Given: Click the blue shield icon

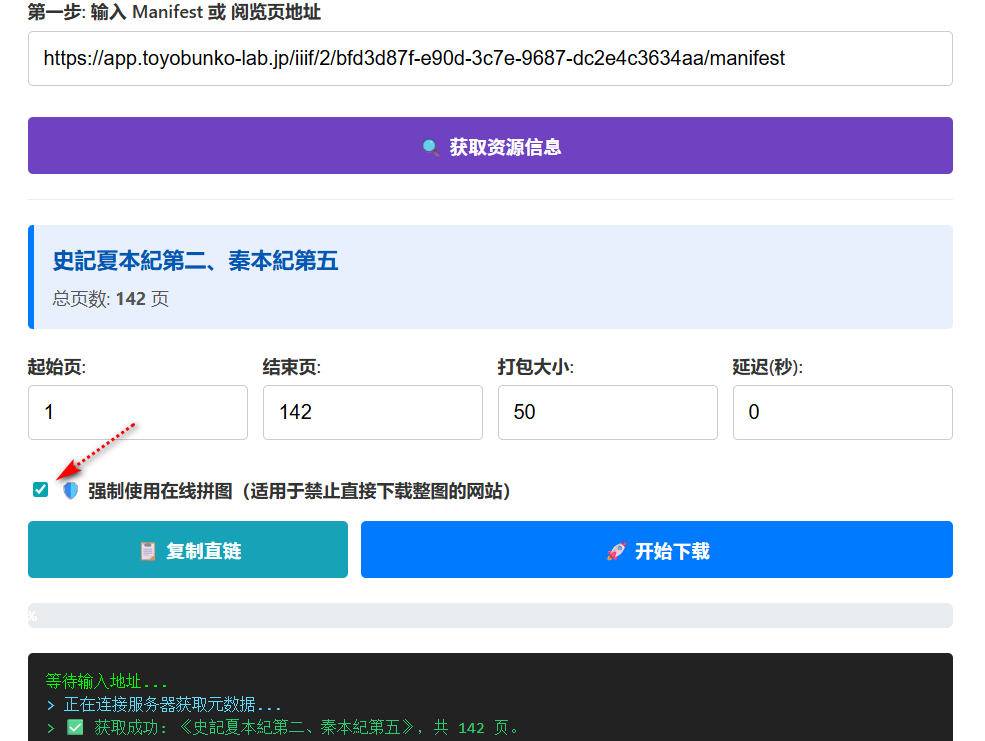Looking at the screenshot, I should pos(70,490).
